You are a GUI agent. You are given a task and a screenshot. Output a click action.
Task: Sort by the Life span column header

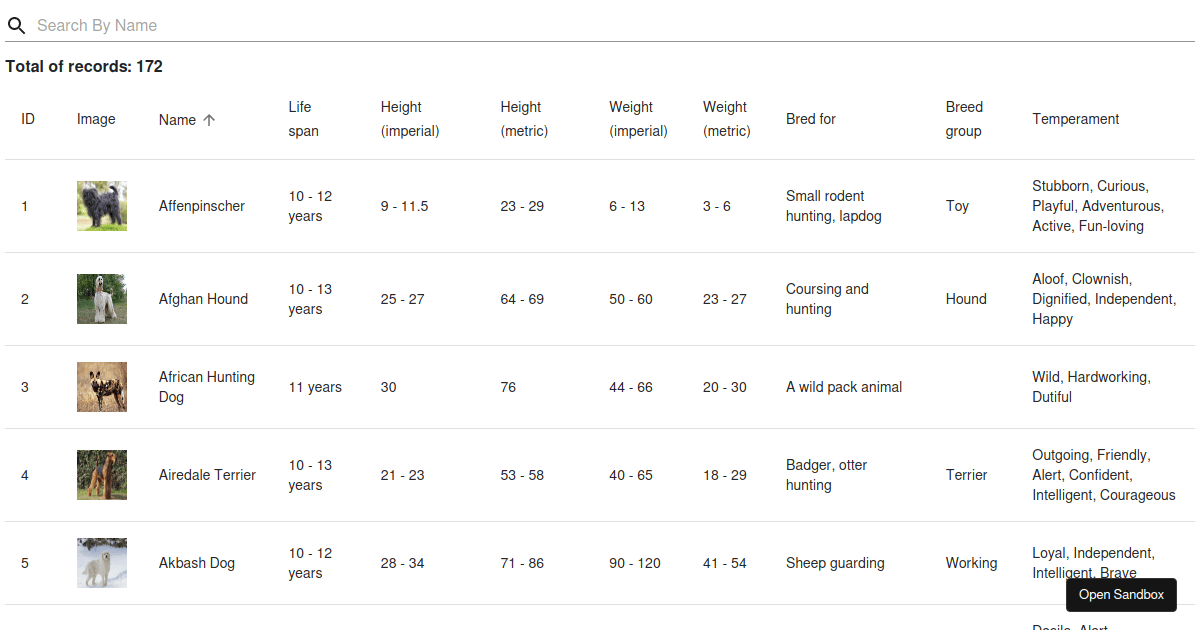tap(303, 118)
